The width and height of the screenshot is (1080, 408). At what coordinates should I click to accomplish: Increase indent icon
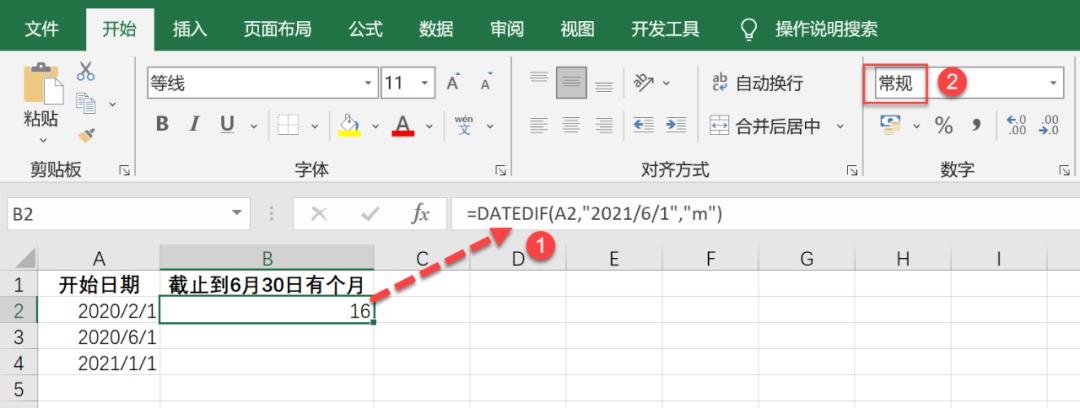pos(676,125)
